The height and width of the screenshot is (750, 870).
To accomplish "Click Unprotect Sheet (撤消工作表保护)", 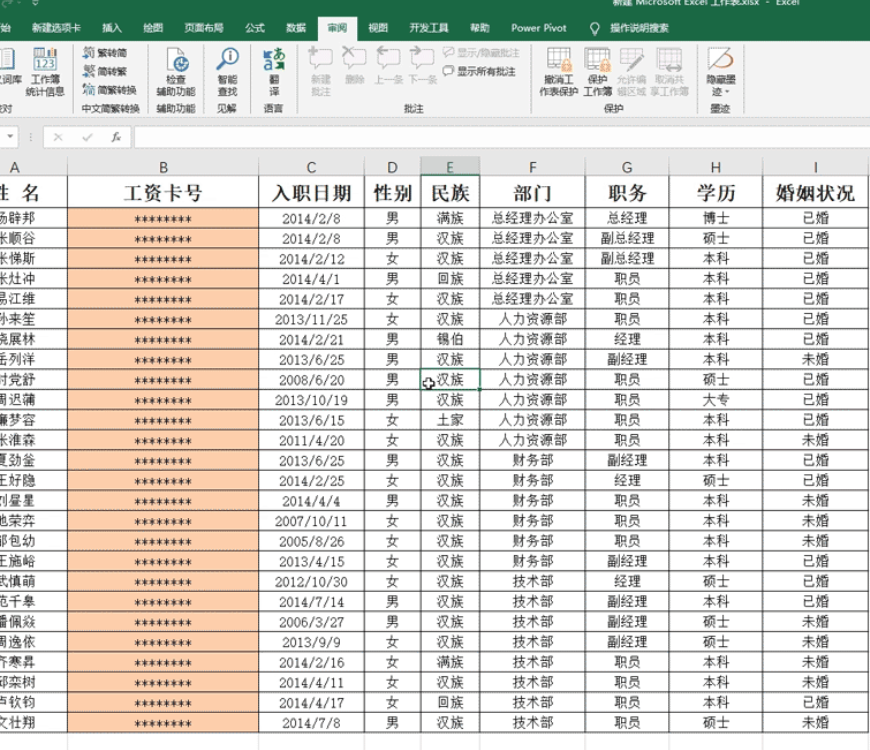I will click(x=559, y=73).
